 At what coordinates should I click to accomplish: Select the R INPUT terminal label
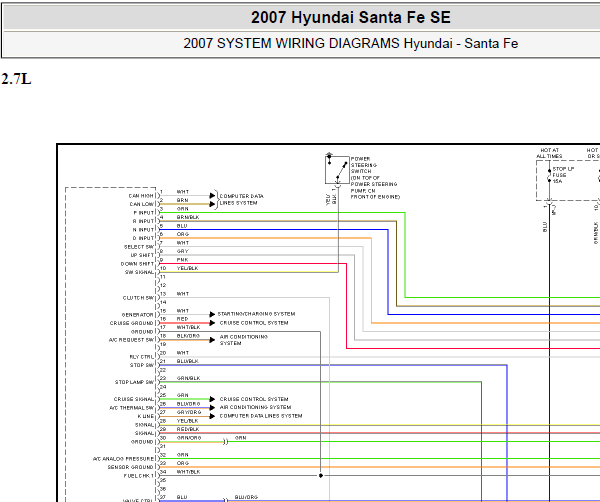[143, 221]
